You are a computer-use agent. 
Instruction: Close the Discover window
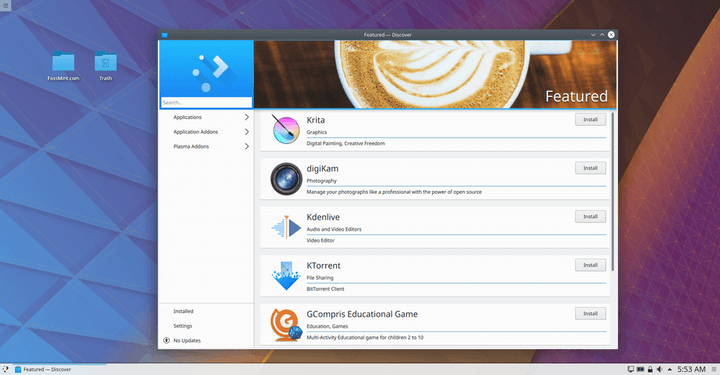coord(611,35)
